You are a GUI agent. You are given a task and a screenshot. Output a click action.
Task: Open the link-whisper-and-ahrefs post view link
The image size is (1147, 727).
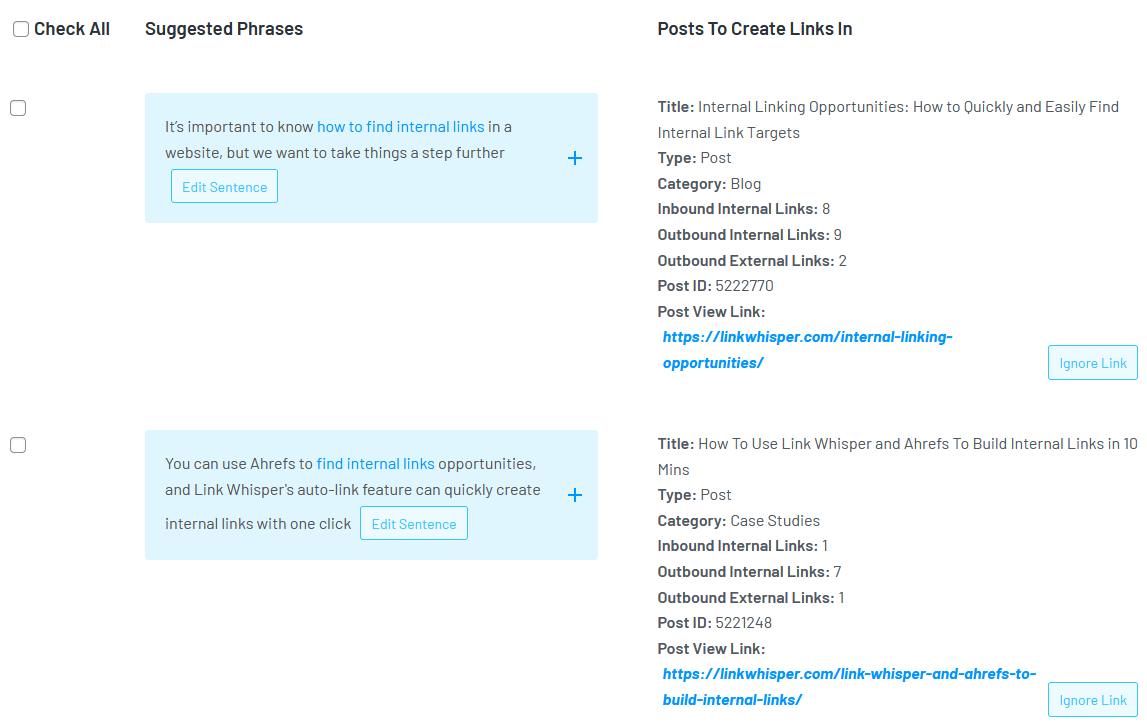[849, 673]
